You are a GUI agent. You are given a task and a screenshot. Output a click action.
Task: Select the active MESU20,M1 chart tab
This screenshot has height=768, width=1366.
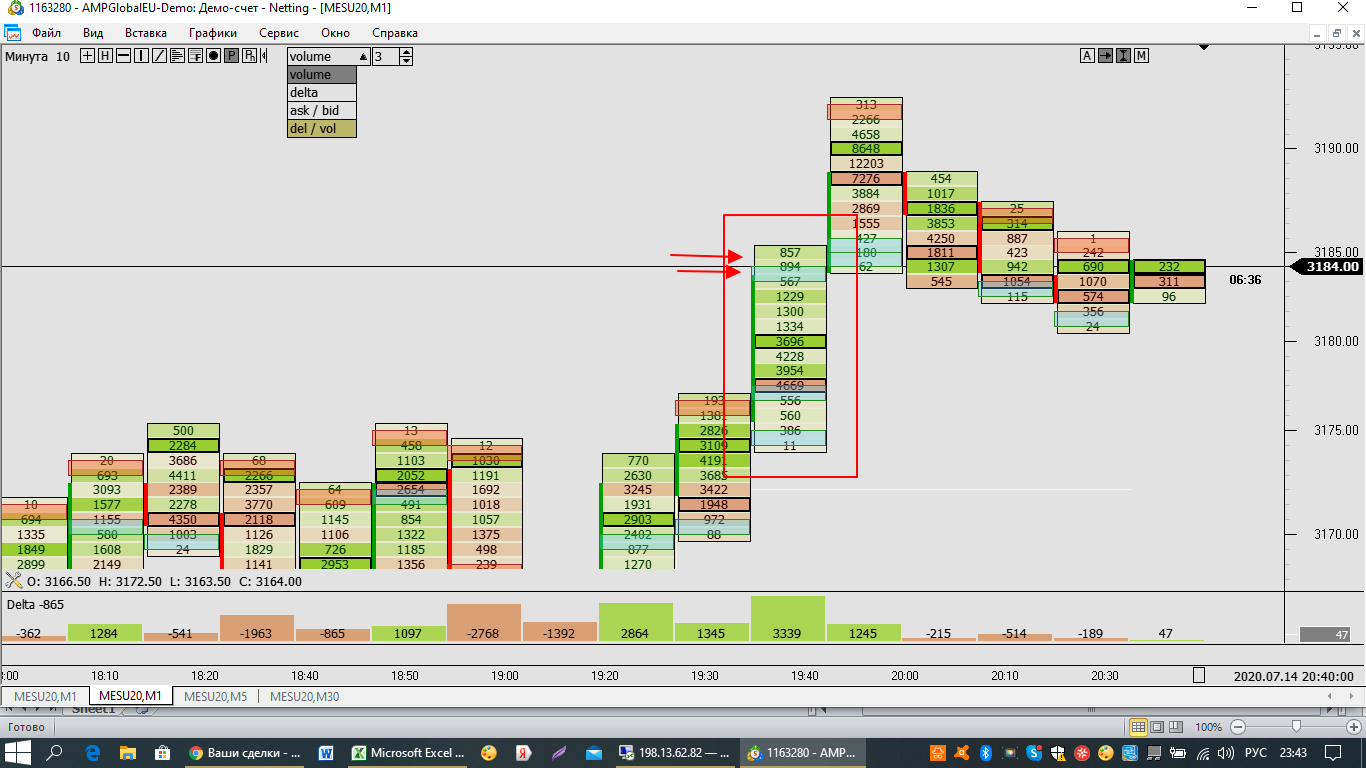click(x=131, y=695)
